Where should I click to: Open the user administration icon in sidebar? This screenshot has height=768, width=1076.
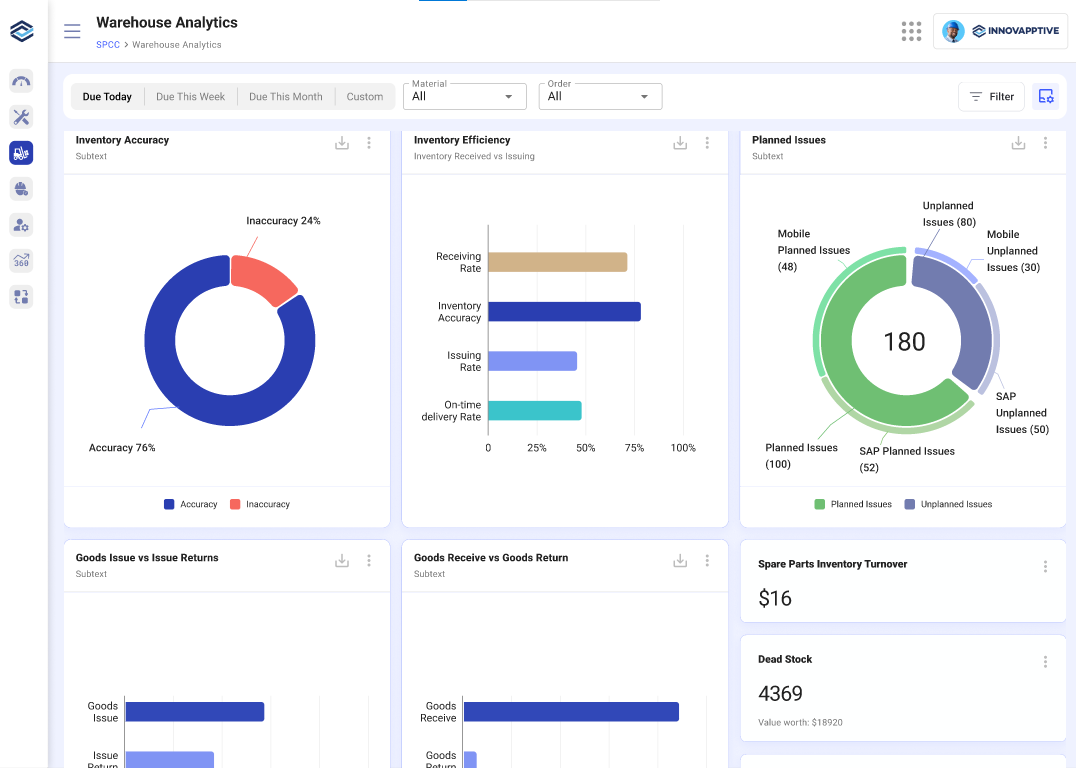tap(21, 224)
